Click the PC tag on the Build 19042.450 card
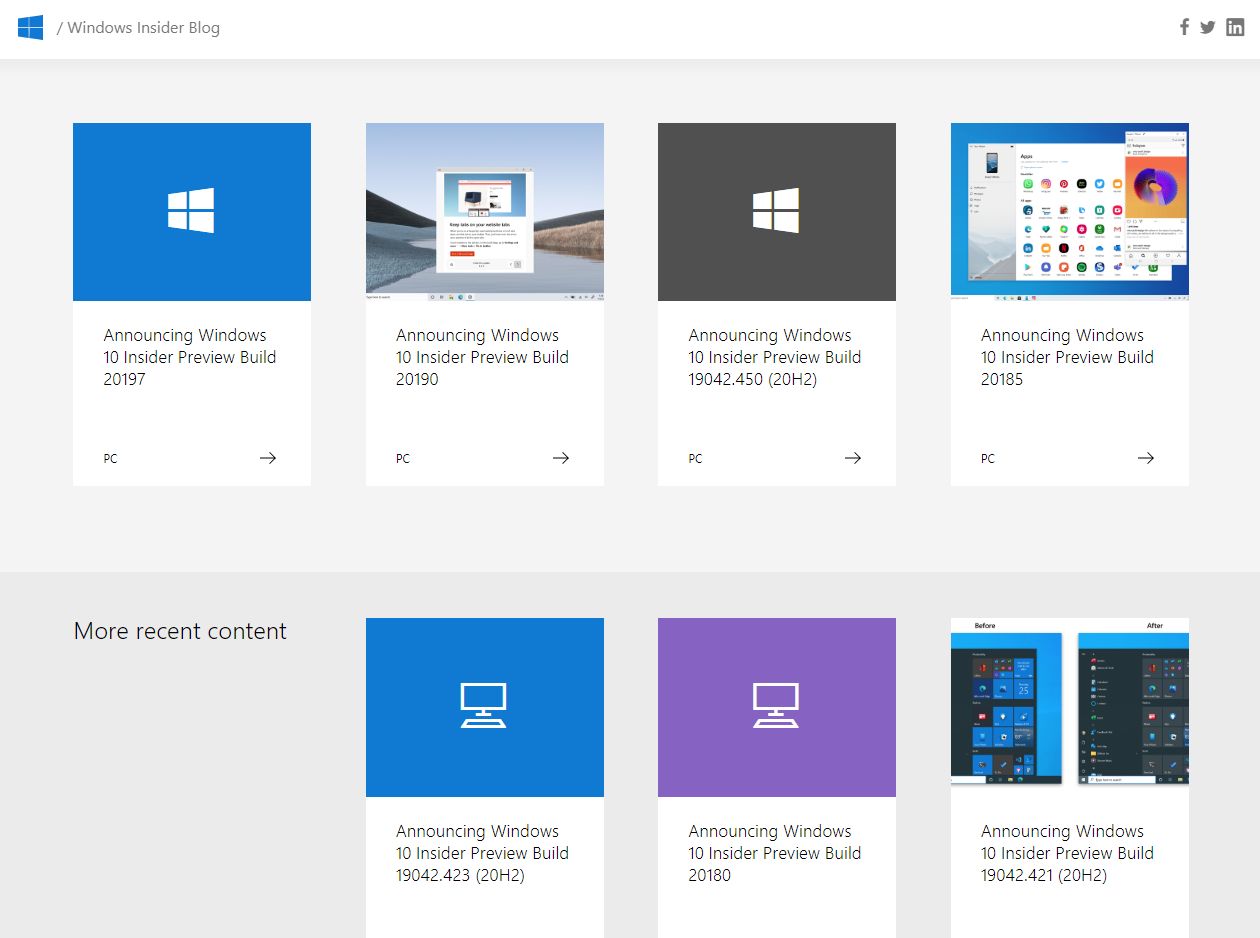This screenshot has width=1260, height=938. point(695,459)
